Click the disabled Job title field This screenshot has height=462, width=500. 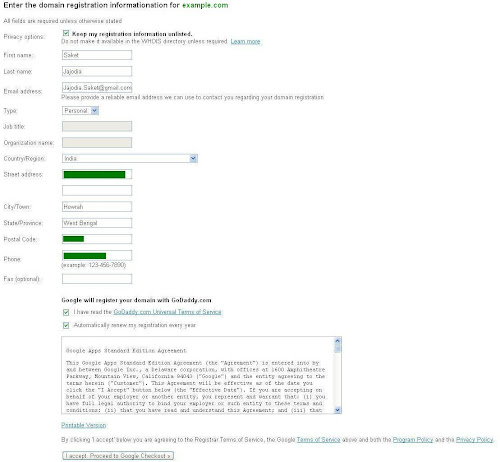[97, 126]
